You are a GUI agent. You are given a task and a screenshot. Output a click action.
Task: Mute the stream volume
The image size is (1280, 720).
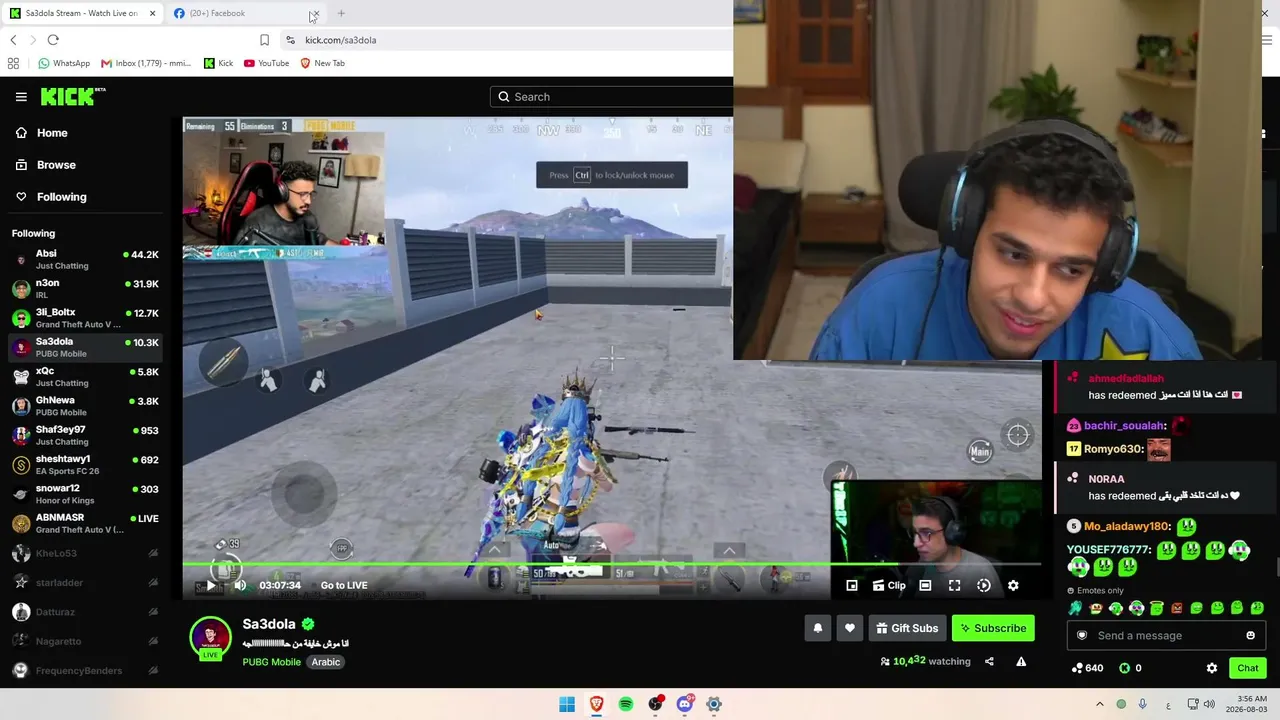pos(240,586)
